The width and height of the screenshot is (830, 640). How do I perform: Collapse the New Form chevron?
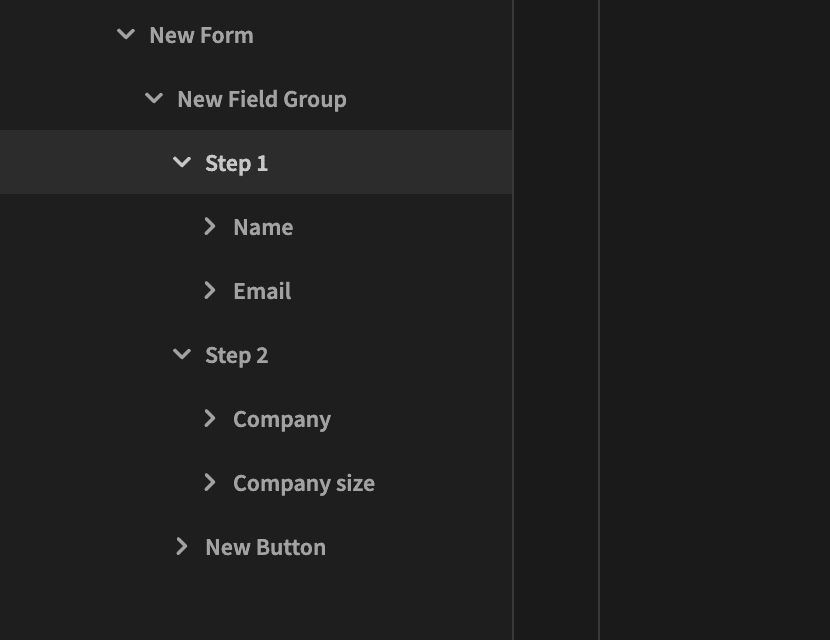(126, 35)
